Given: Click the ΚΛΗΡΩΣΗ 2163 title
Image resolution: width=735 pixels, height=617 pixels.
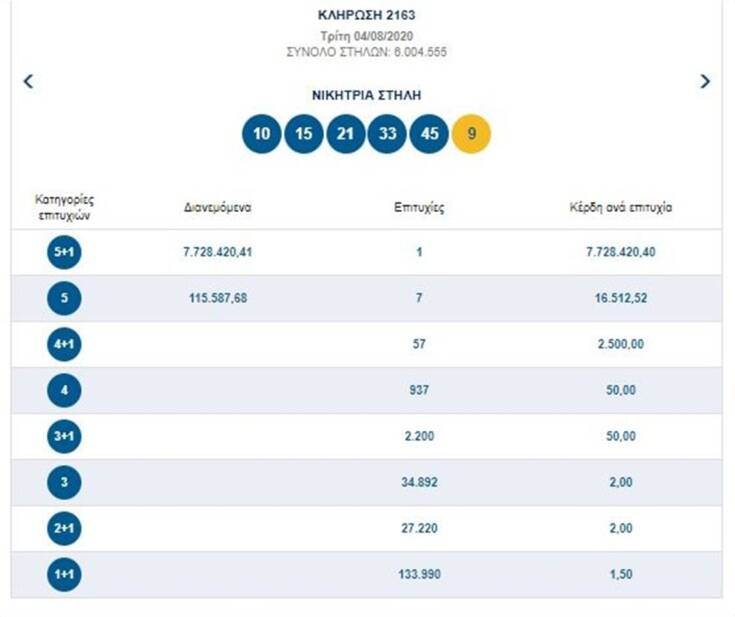Looking at the screenshot, I should [x=365, y=15].
